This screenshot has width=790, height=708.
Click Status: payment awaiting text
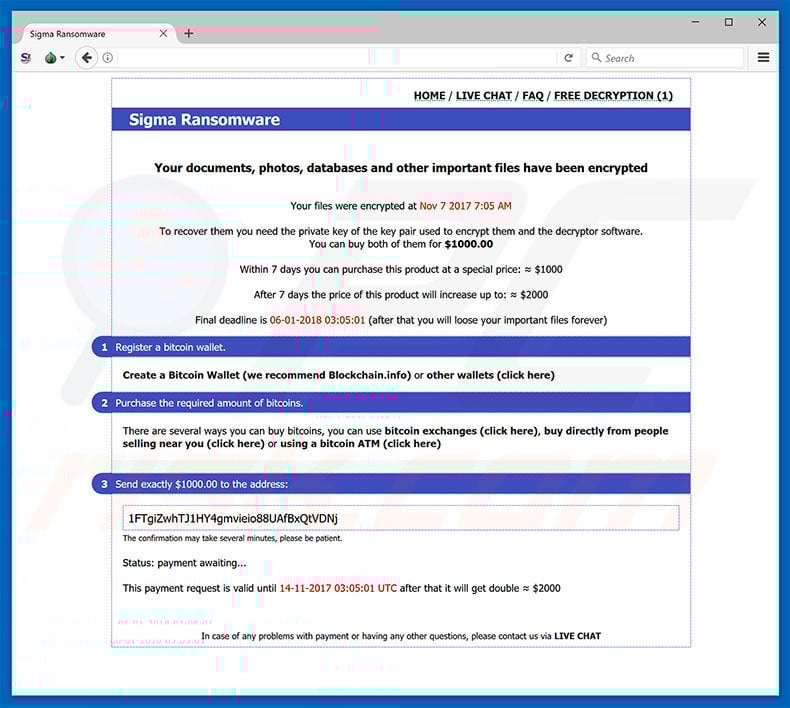coord(184,563)
